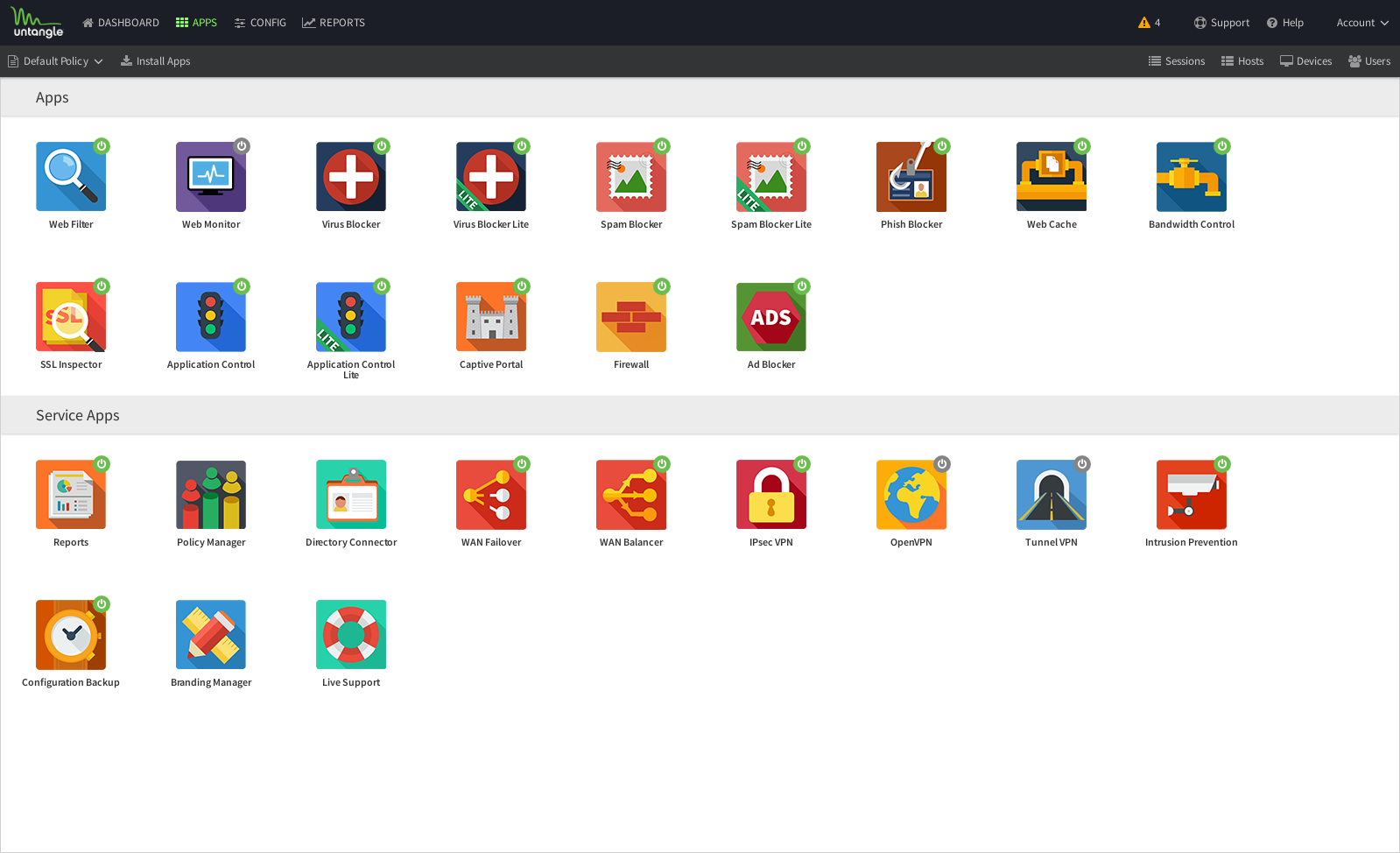View the Sessions list
The height and width of the screenshot is (853, 1400).
[x=1177, y=61]
